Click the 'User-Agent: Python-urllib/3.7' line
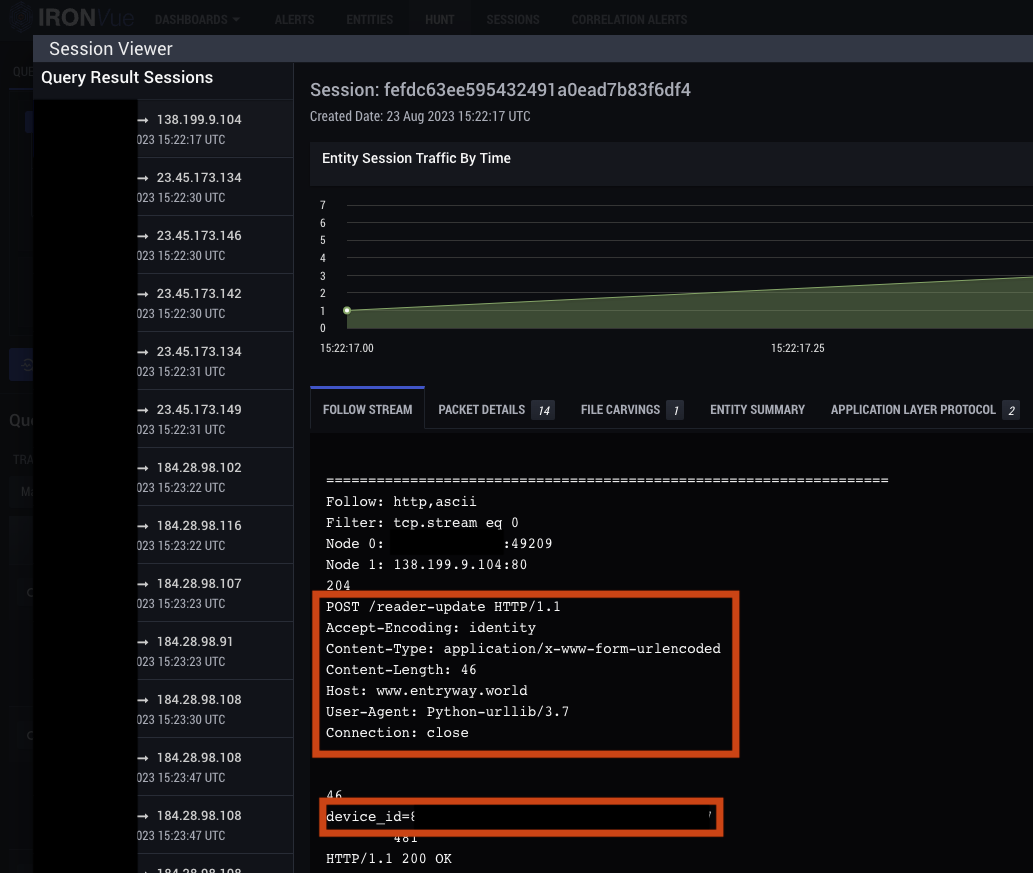This screenshot has height=873, width=1033. [447, 712]
